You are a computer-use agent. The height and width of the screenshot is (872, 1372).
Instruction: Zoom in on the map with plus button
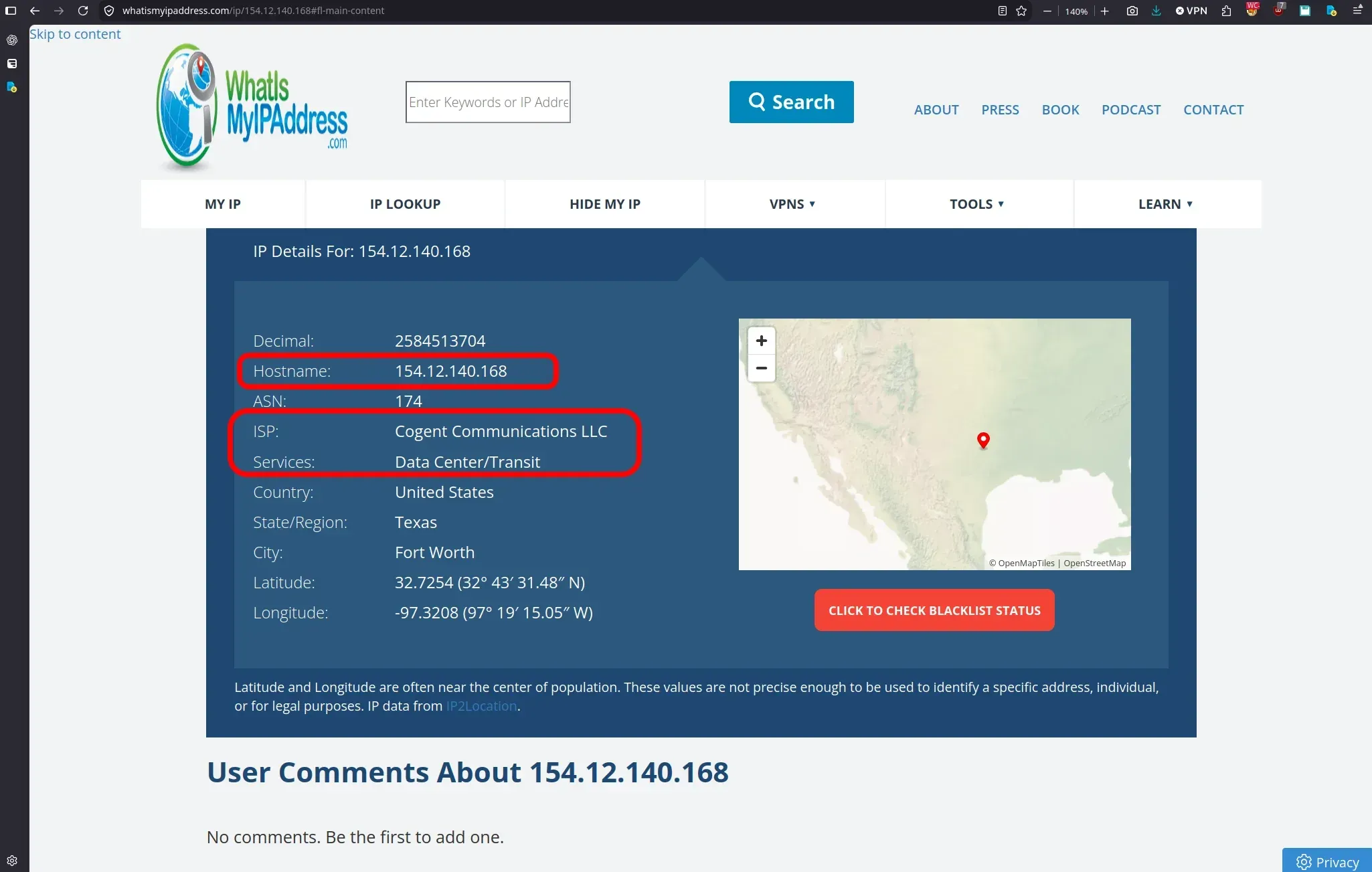[x=761, y=341]
